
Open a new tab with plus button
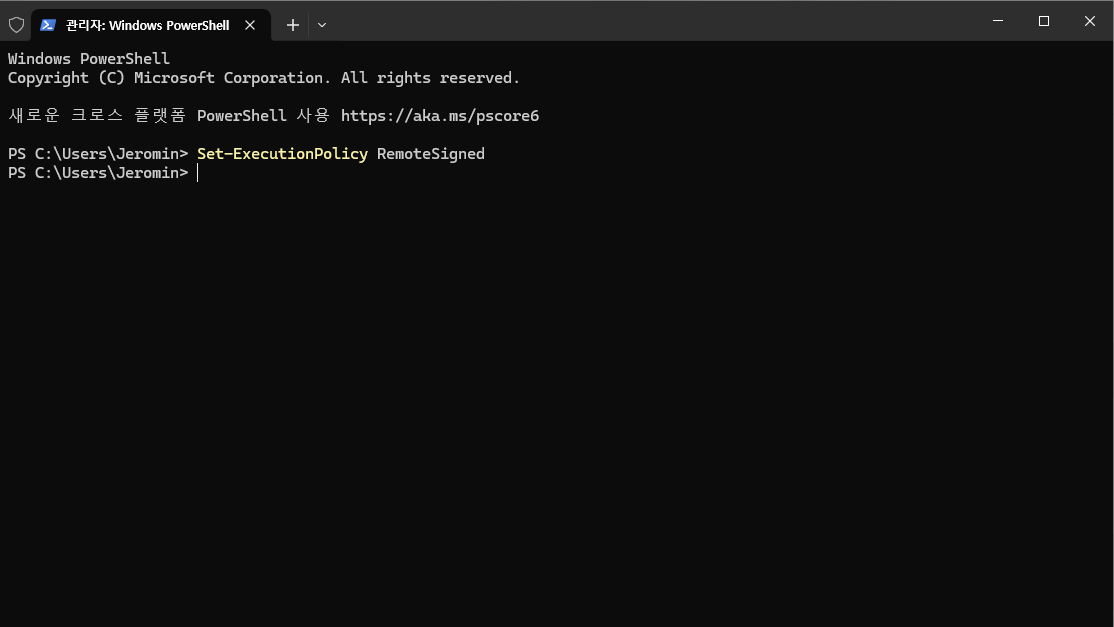pyautogui.click(x=293, y=25)
